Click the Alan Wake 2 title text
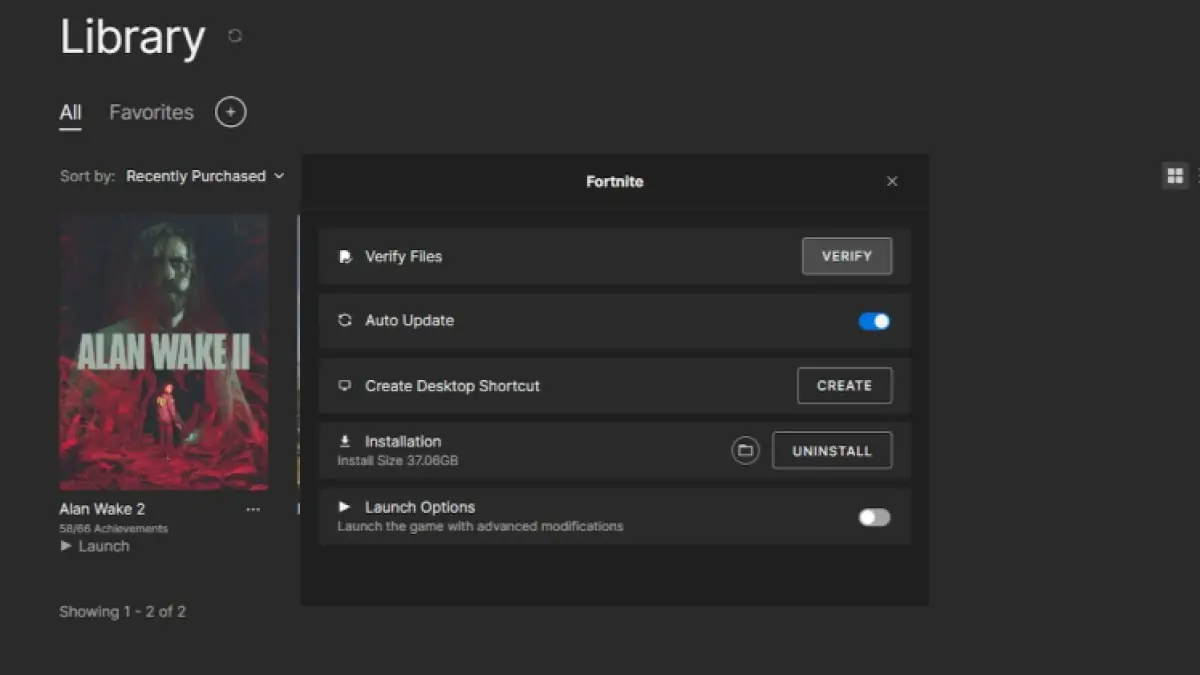1200x675 pixels. pyautogui.click(x=102, y=509)
